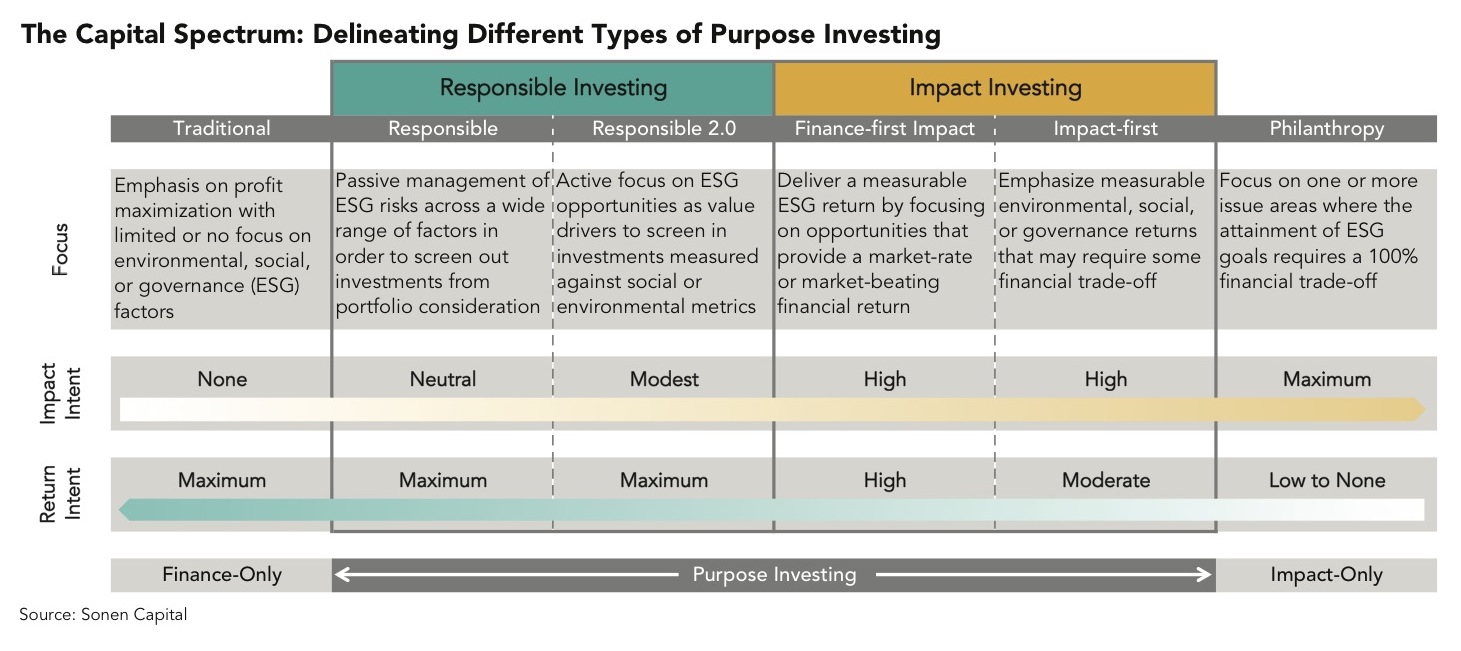The width and height of the screenshot is (1461, 651).
Task: Select the Philanthropy column heading
Action: point(1326,128)
